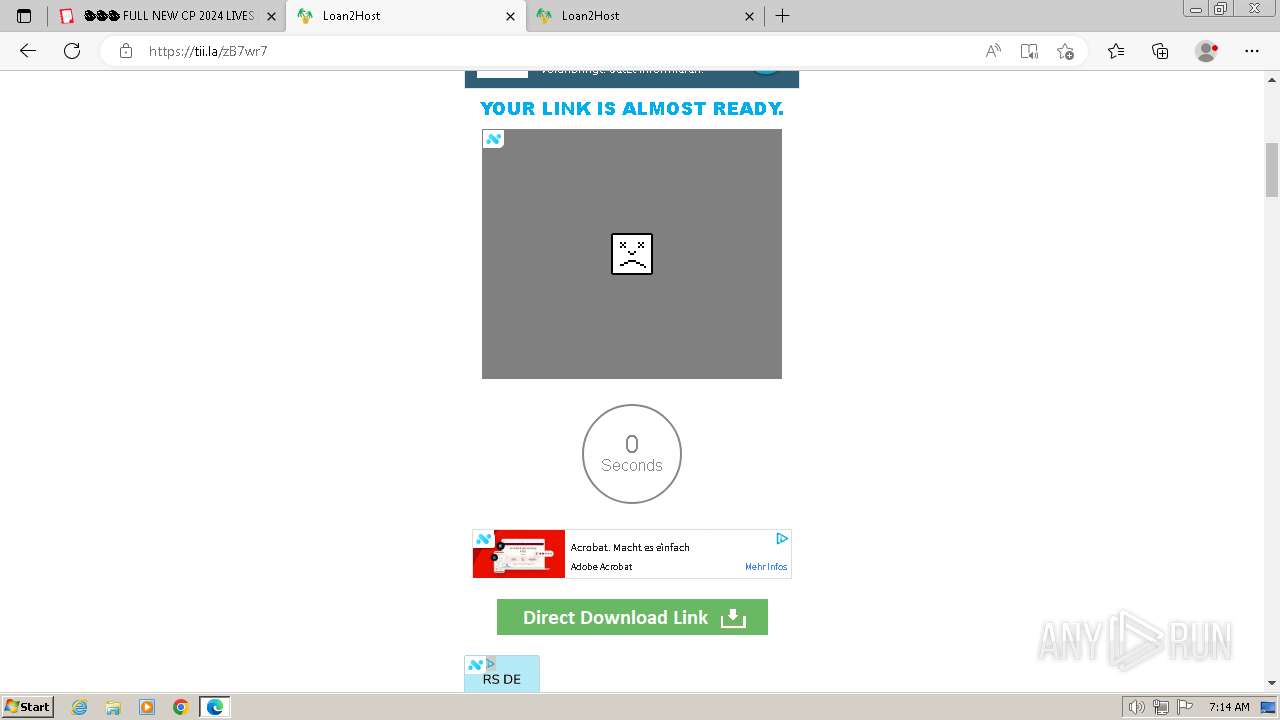Click the broken ad frame placeholder
Image resolution: width=1280 pixels, height=720 pixels.
[632, 254]
